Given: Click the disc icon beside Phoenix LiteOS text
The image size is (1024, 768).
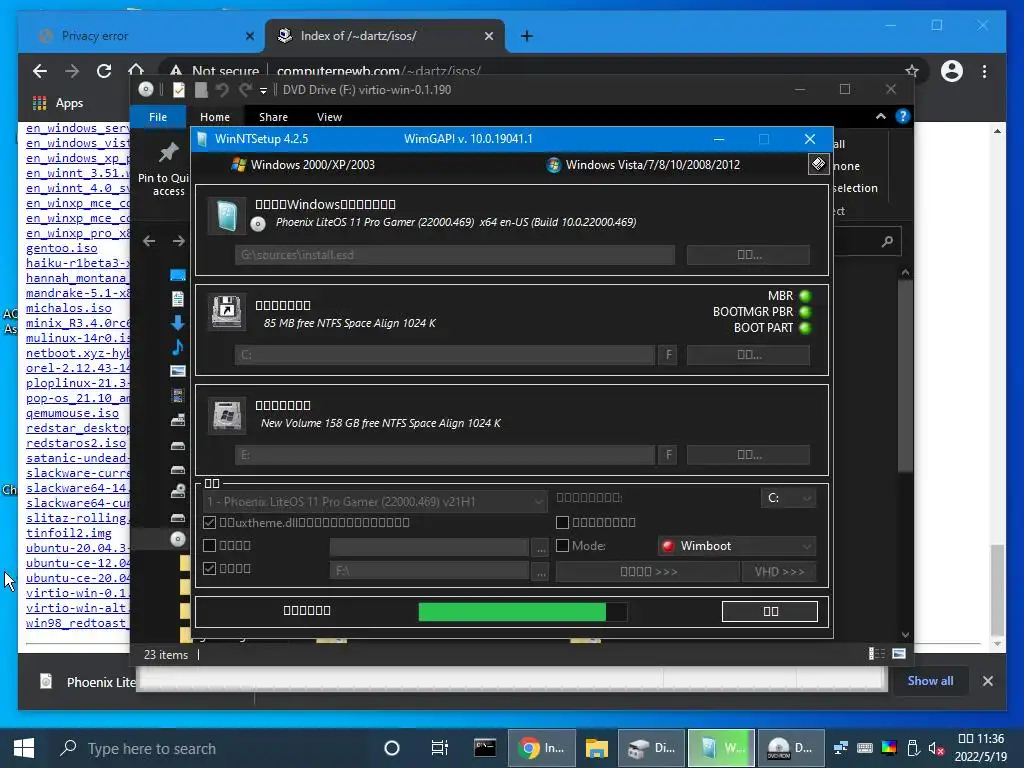Looking at the screenshot, I should [258, 224].
